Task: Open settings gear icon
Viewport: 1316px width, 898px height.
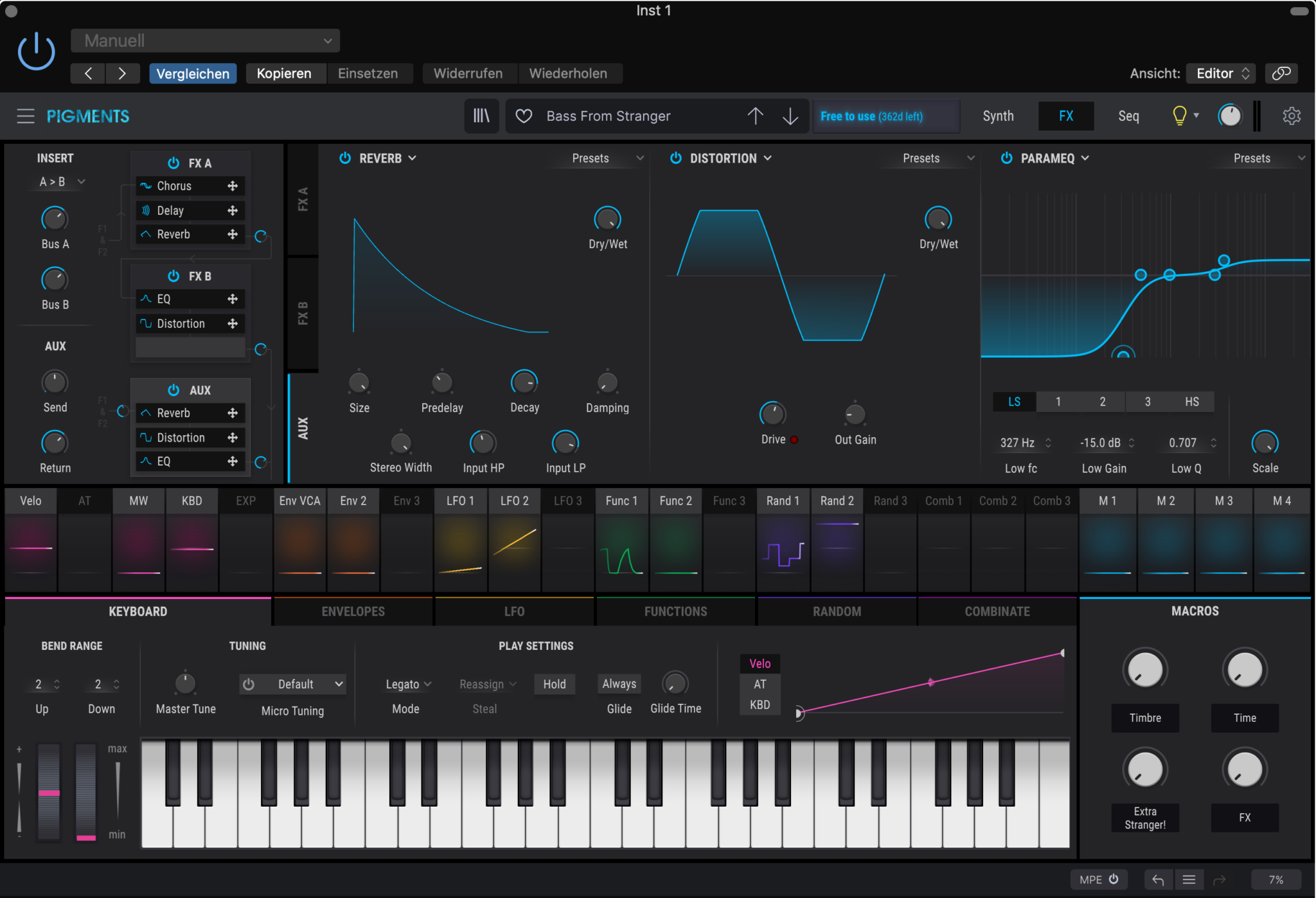Action: click(1292, 116)
